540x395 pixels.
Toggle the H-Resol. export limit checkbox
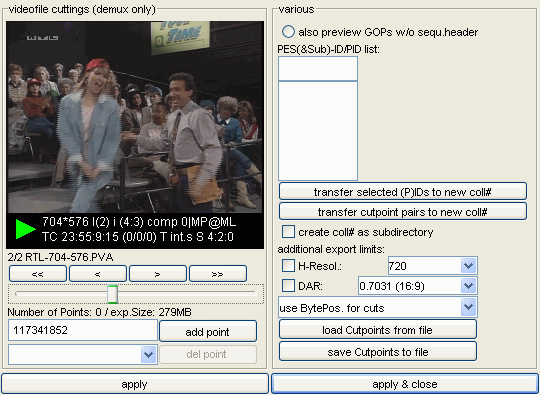pos(288,266)
